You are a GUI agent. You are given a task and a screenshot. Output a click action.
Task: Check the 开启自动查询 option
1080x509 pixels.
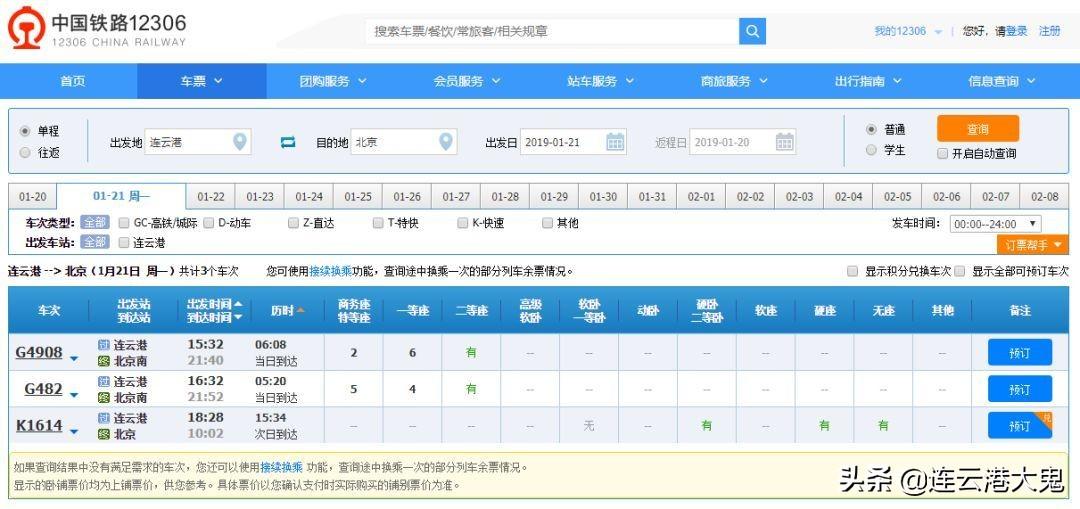point(942,154)
